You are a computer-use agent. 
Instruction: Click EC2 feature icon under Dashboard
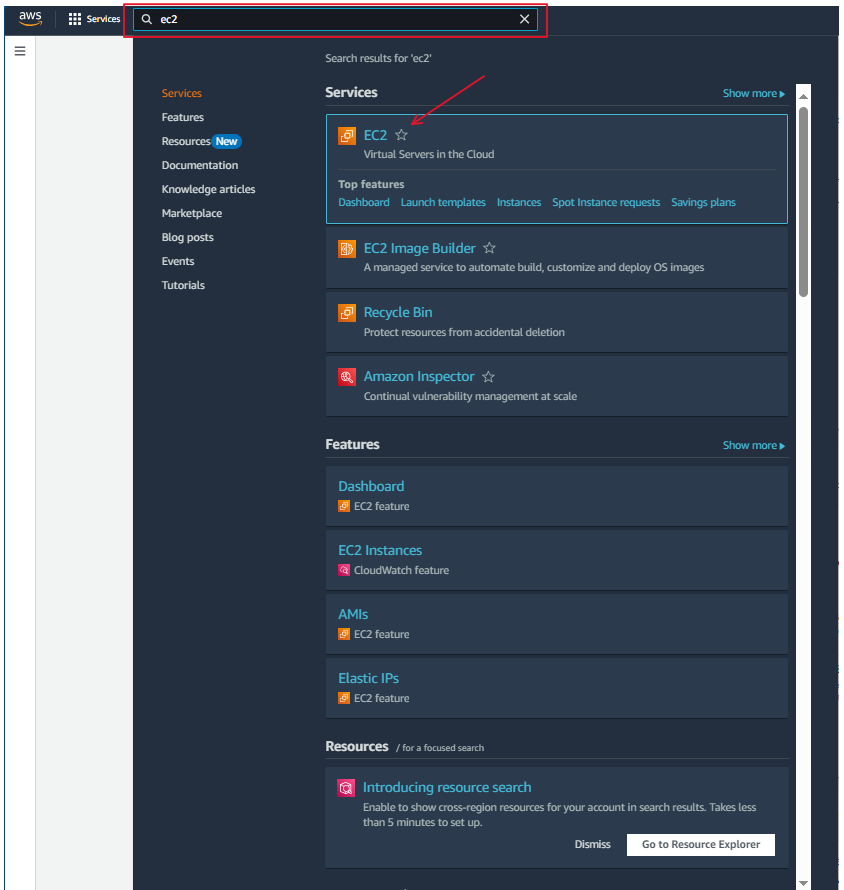pos(344,506)
